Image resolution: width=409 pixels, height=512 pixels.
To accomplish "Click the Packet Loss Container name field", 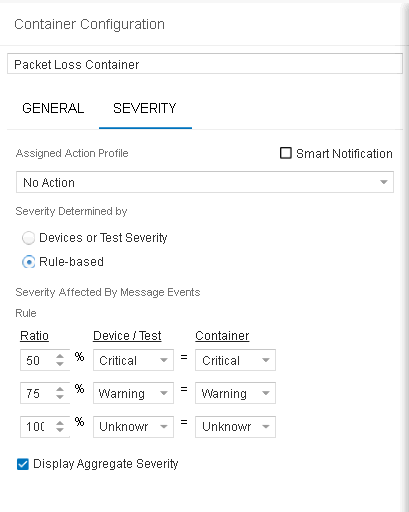I will point(205,64).
